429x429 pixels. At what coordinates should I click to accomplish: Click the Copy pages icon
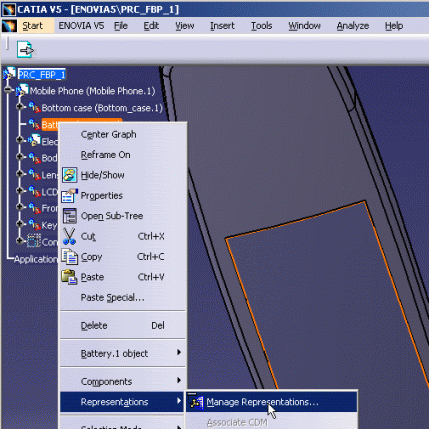tap(70, 257)
